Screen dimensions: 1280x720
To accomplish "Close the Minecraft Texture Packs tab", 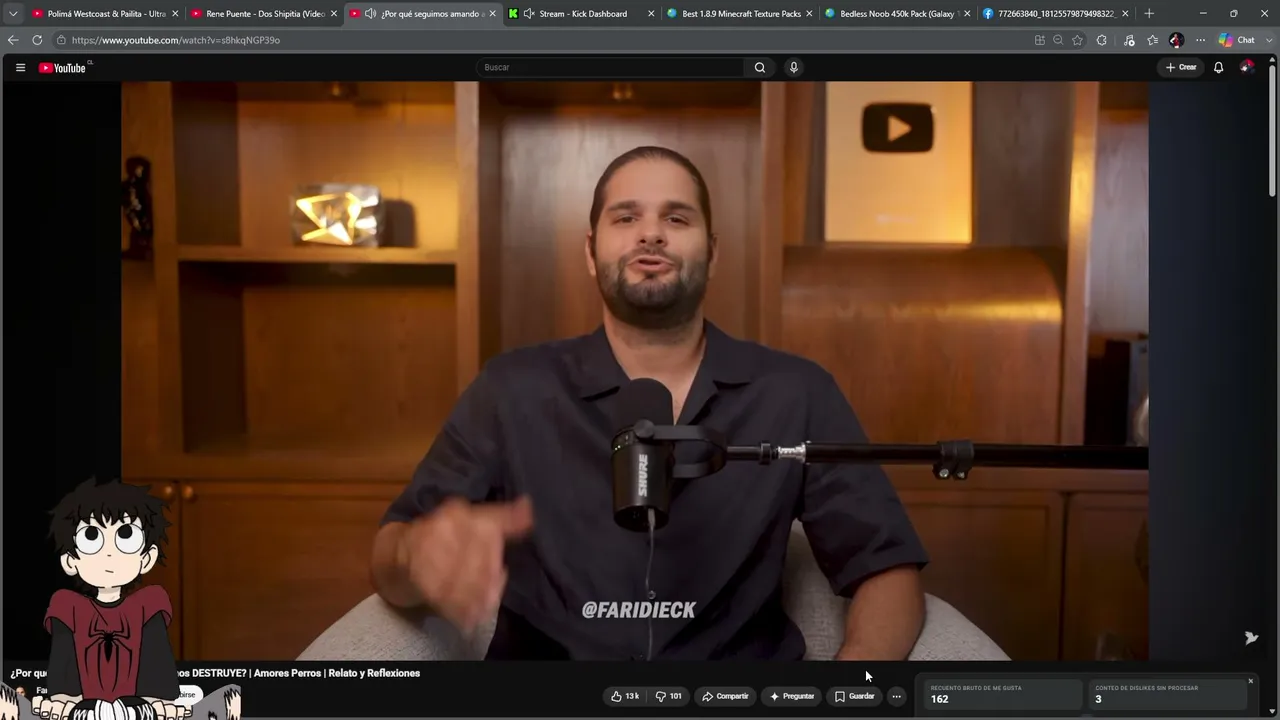I will [809, 14].
